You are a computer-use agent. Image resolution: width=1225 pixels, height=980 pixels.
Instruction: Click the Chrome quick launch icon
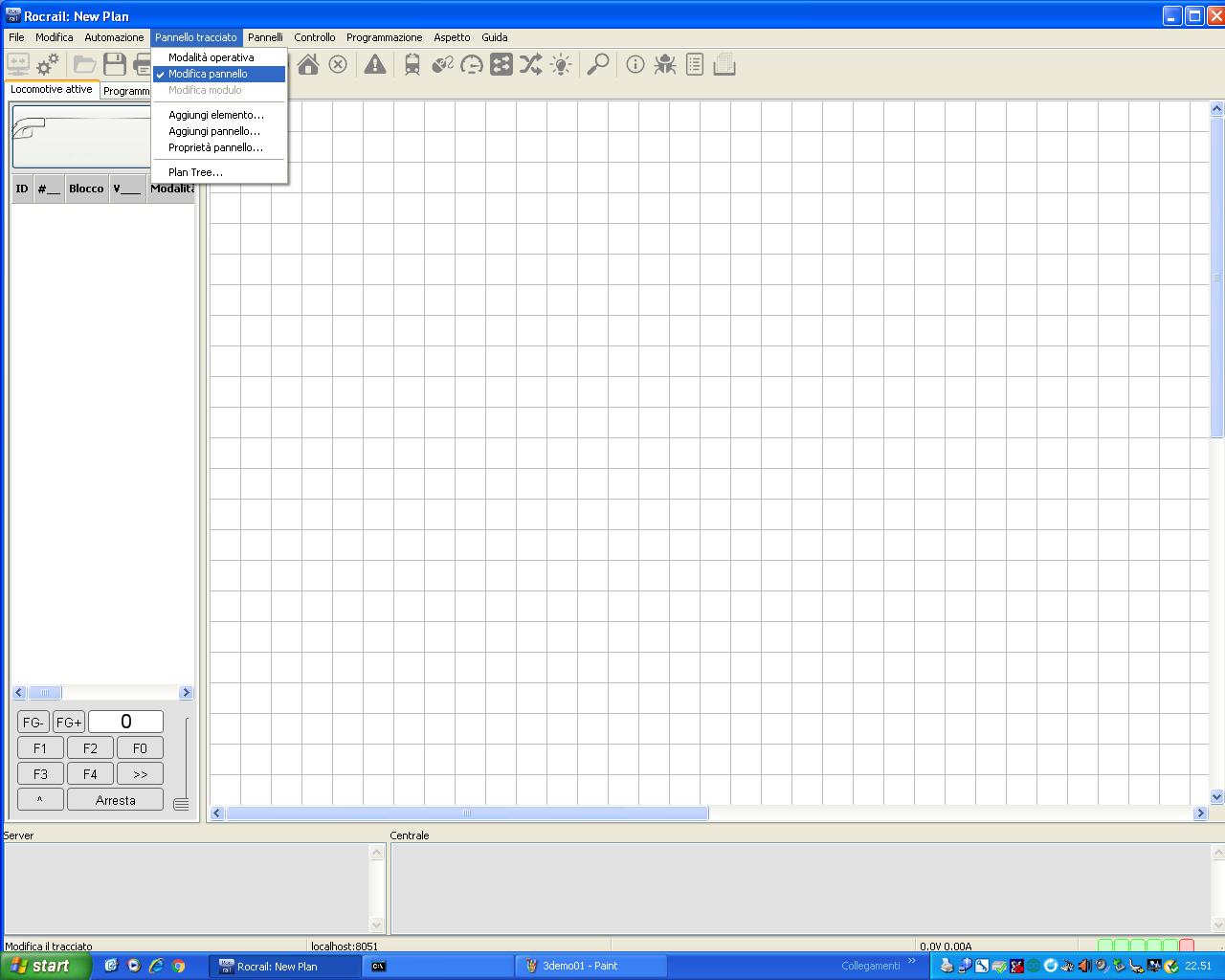click(x=179, y=966)
